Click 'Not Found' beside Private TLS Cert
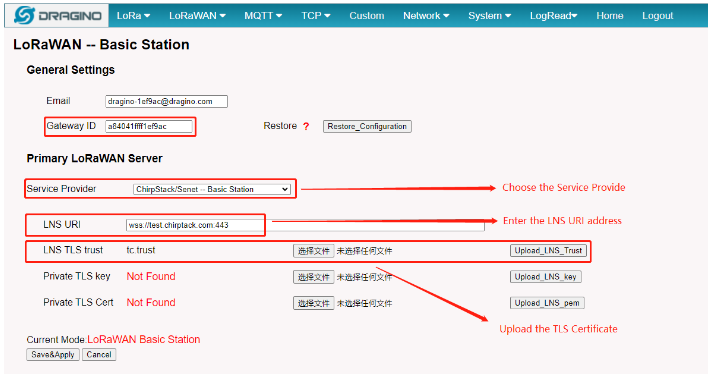The image size is (712, 380). click(x=151, y=303)
